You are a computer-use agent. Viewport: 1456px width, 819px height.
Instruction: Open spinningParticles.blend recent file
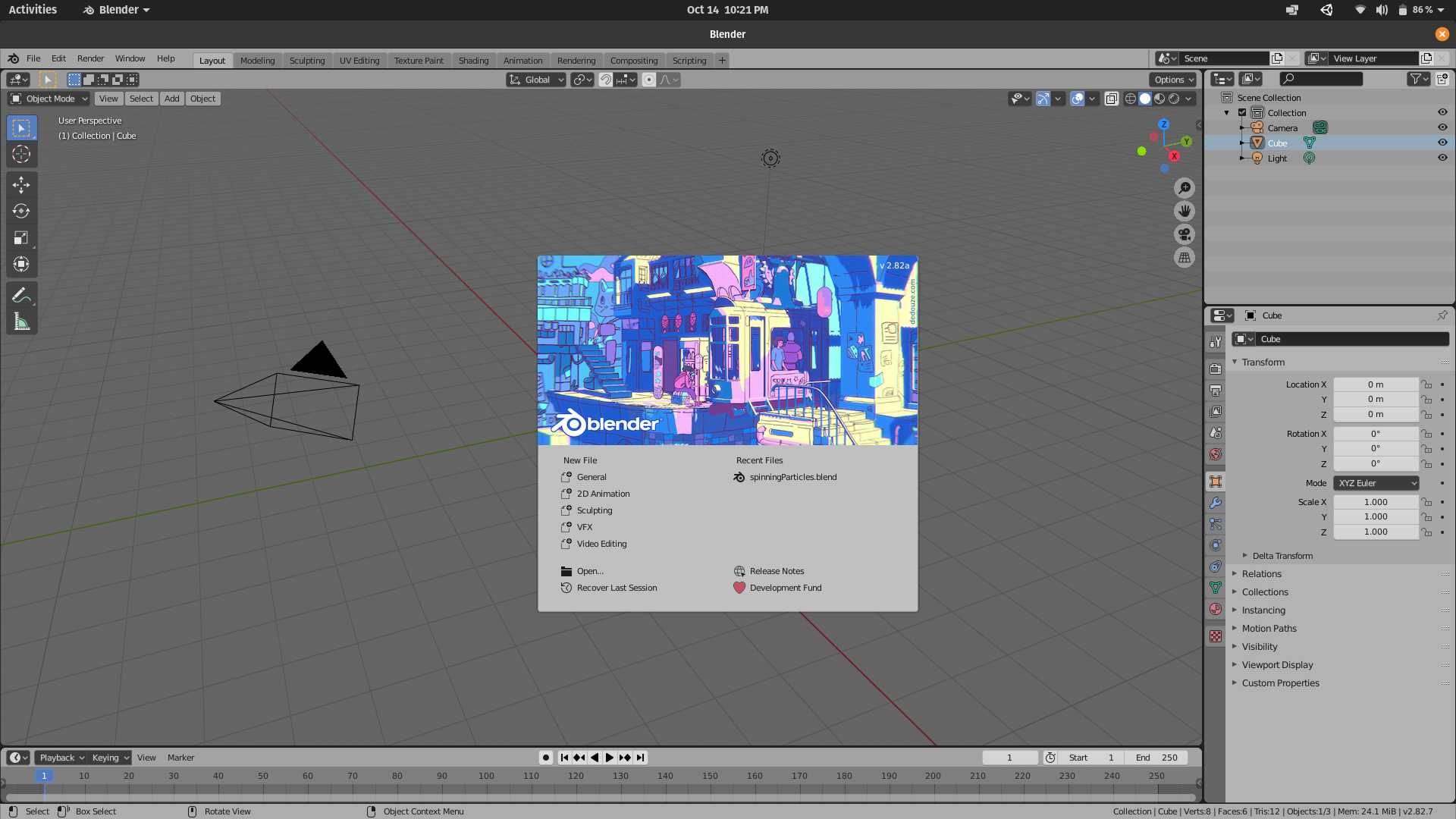click(792, 477)
